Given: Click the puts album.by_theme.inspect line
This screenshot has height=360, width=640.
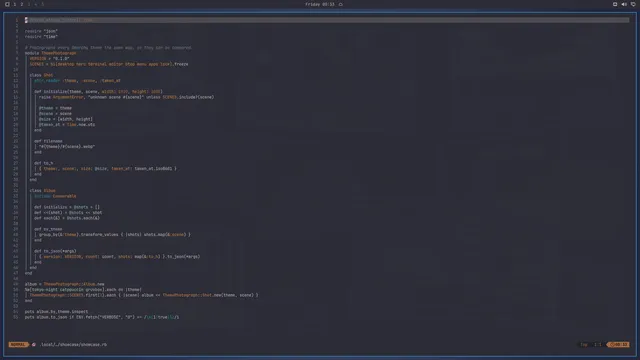Looking at the screenshot, I should click(56, 312).
